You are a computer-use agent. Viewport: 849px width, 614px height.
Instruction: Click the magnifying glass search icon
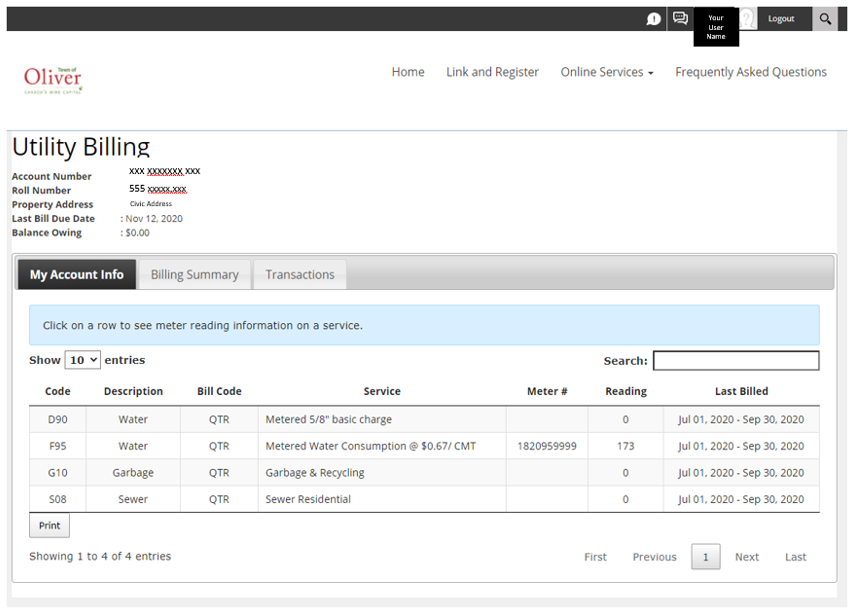tap(825, 19)
